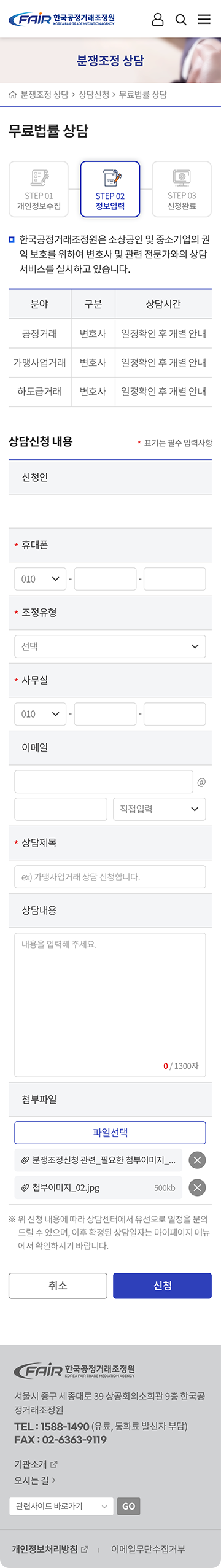Click the blue 신청 submit button

tap(162, 1285)
